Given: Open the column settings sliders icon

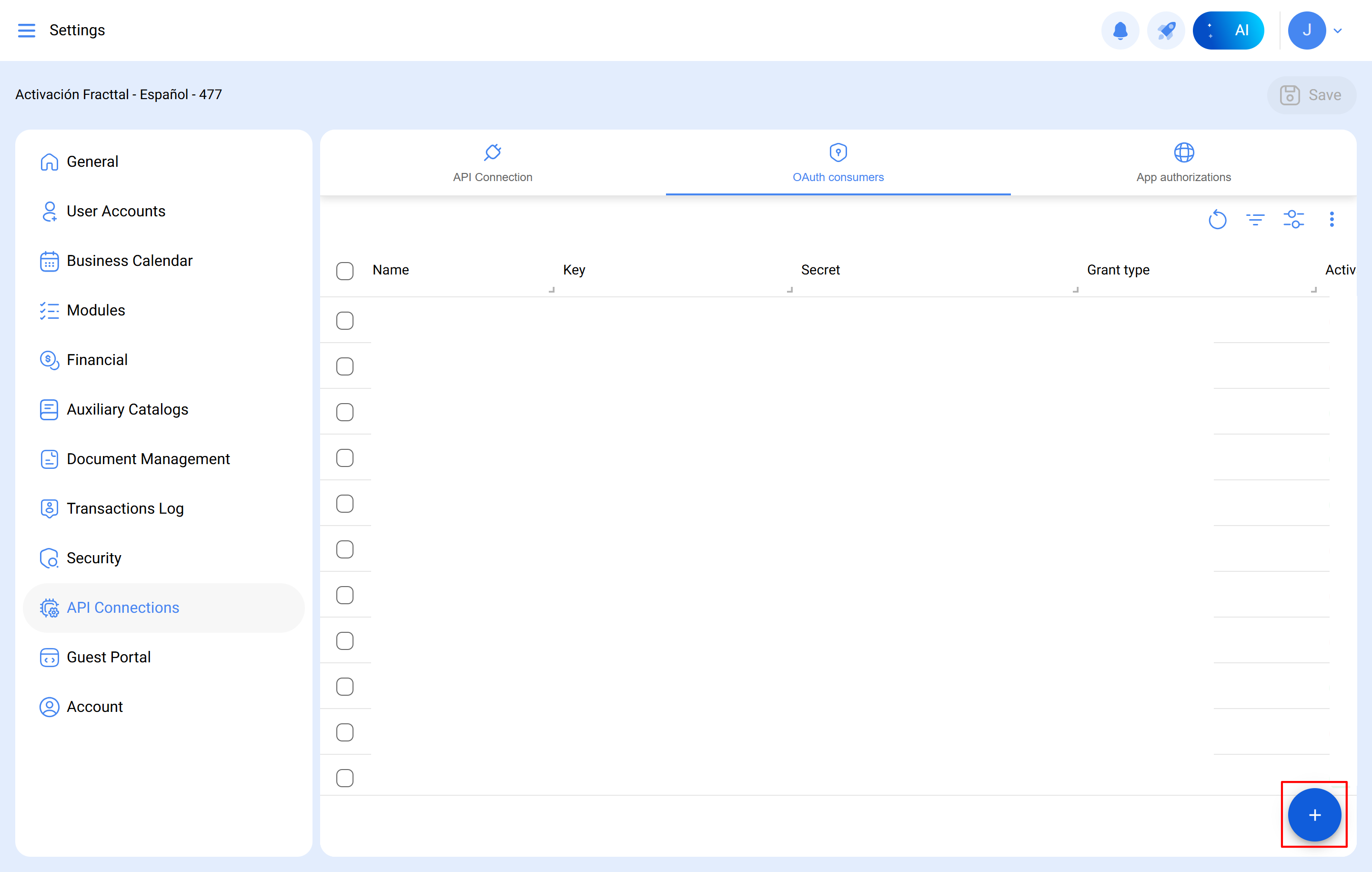Looking at the screenshot, I should 1293,219.
